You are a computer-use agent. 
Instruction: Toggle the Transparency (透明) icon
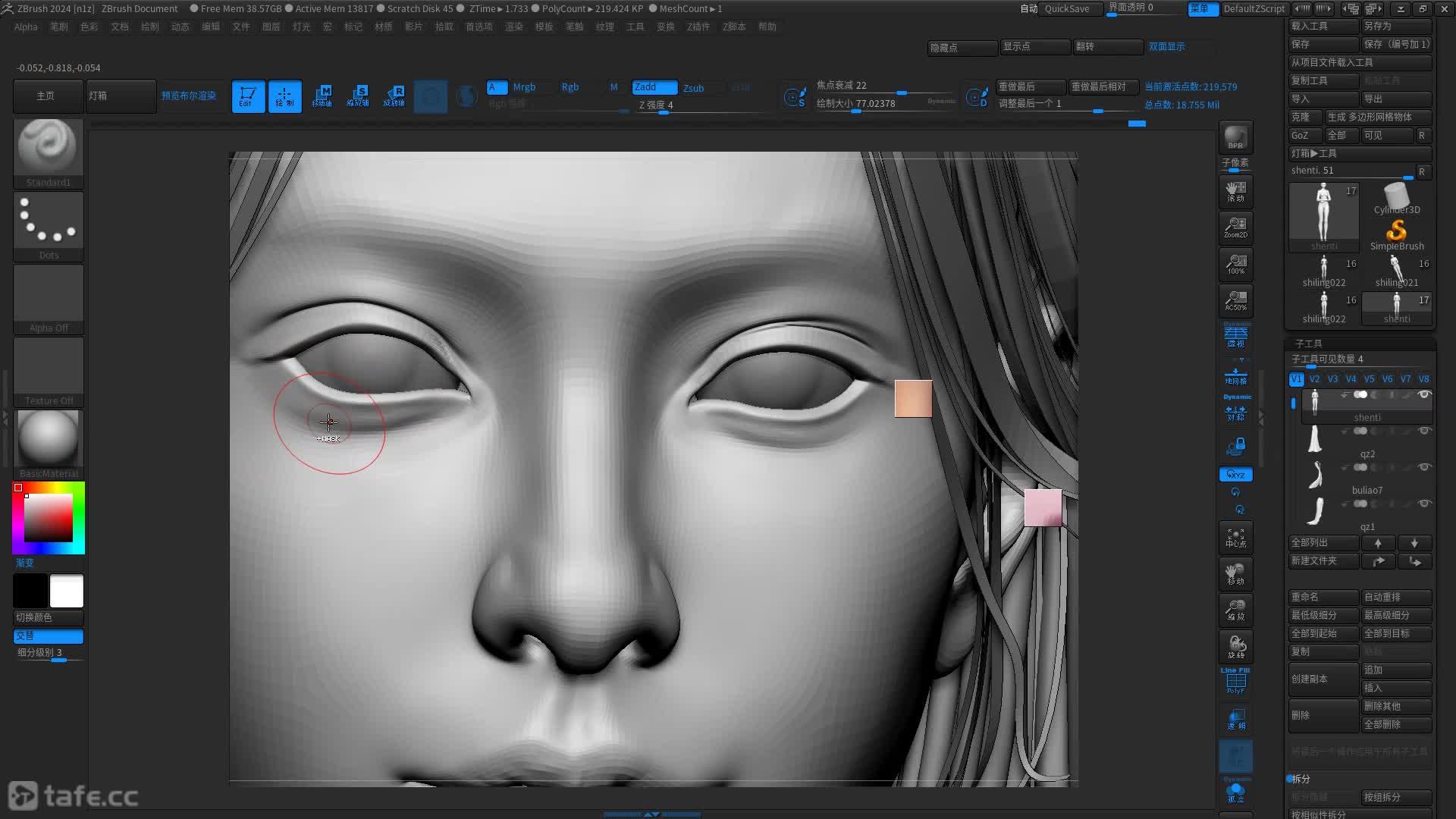point(1235,719)
